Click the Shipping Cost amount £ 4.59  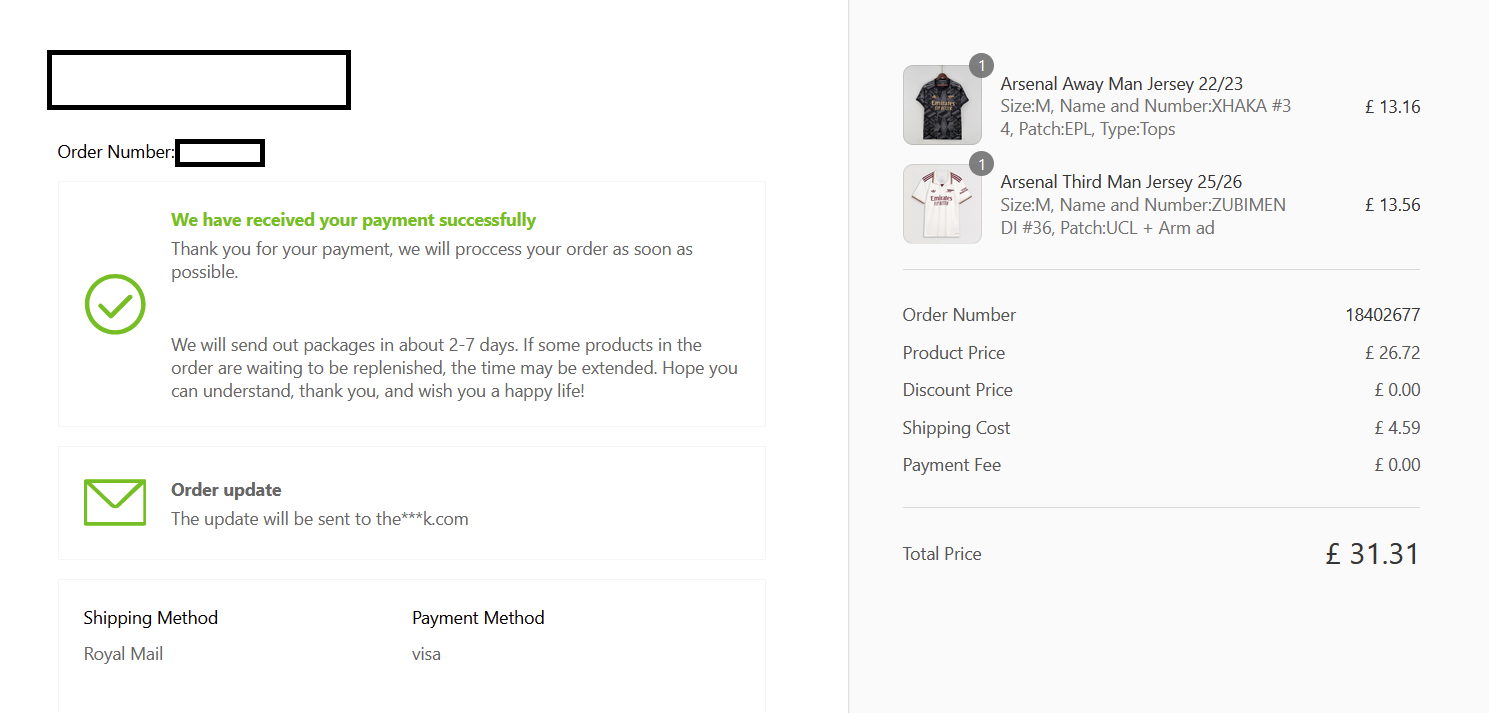point(1397,428)
